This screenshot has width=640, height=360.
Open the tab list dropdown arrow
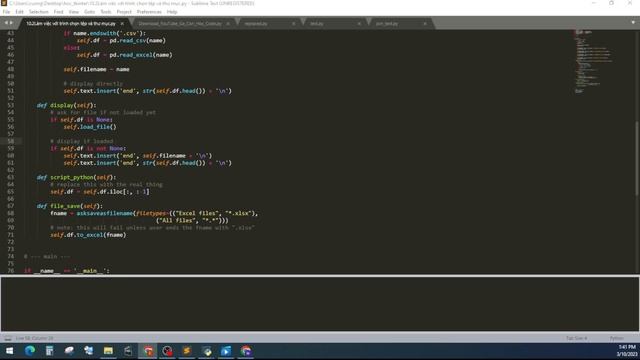pos(633,23)
